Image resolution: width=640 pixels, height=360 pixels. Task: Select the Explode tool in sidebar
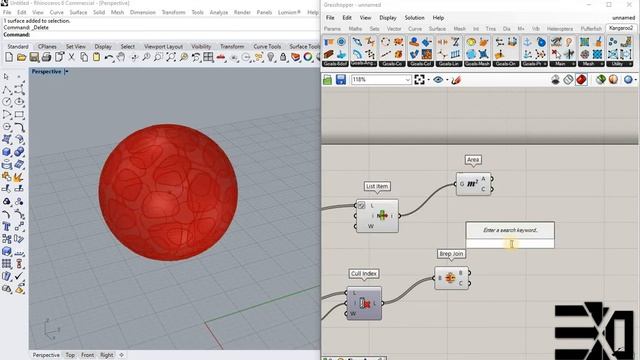click(19, 177)
